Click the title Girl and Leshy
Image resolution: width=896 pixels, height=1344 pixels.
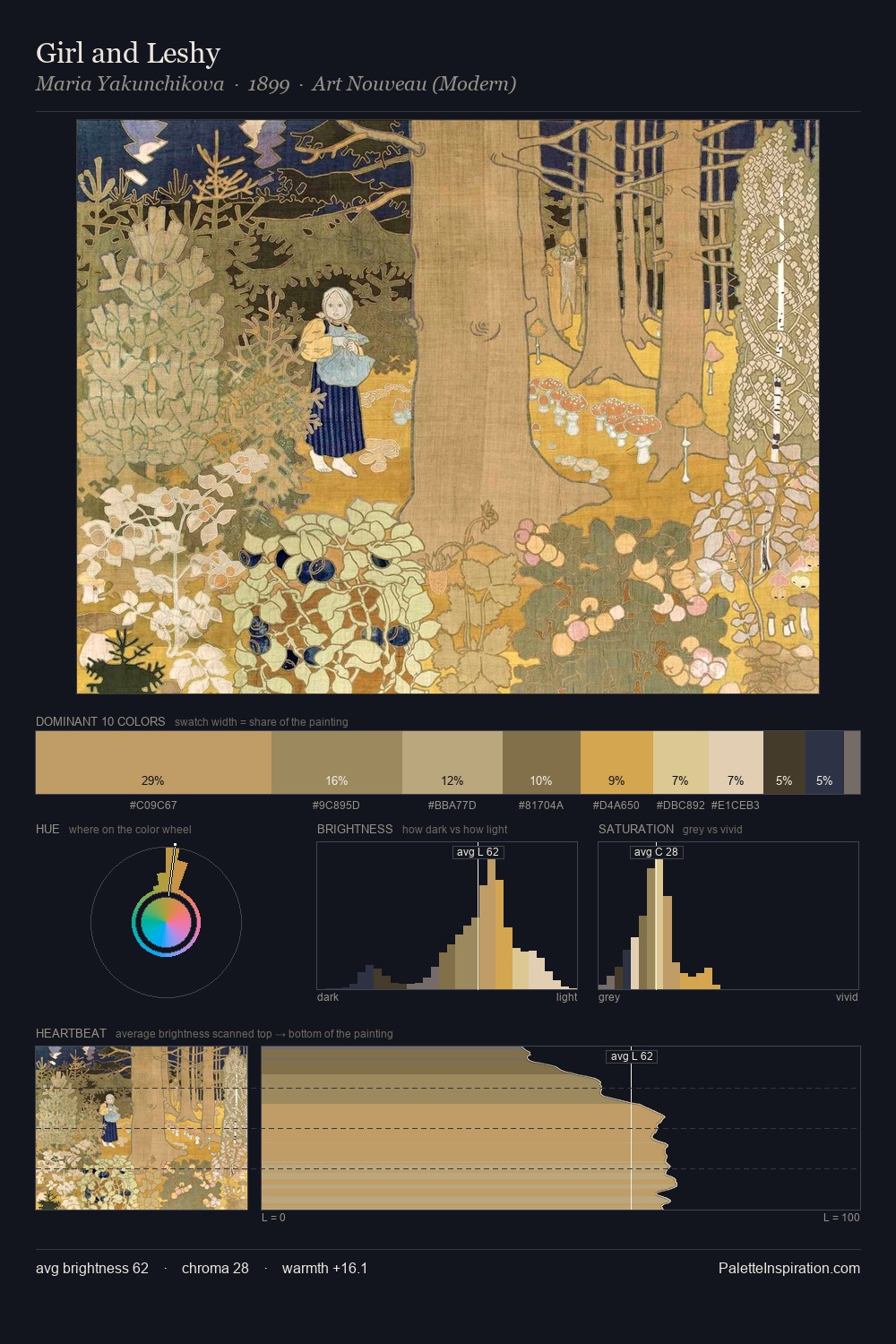[128, 53]
